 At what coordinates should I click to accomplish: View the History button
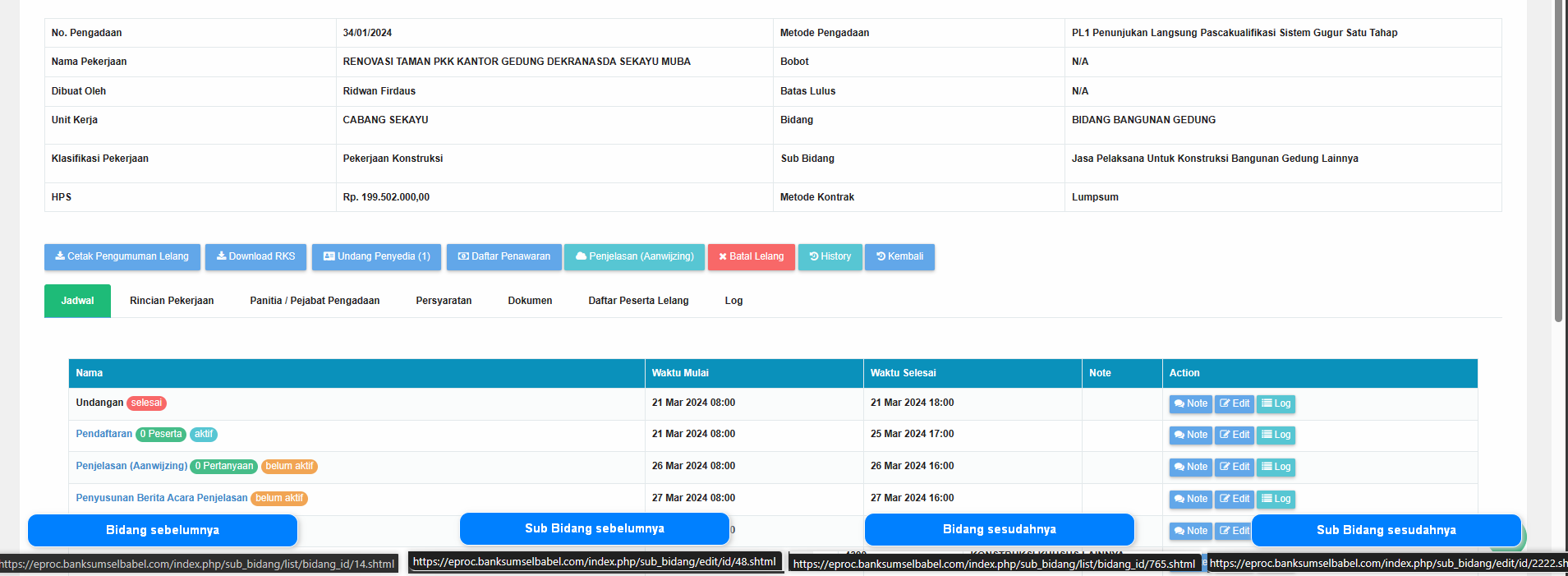tap(830, 257)
